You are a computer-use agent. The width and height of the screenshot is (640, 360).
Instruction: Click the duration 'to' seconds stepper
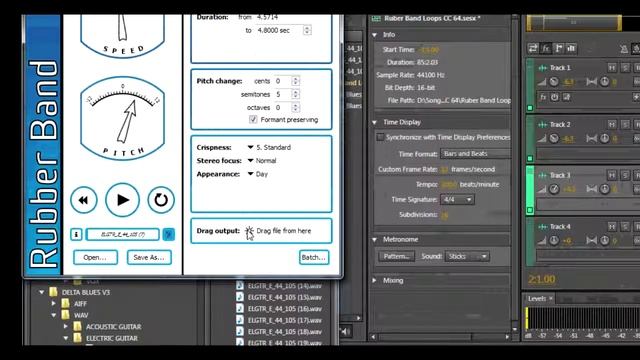[x=307, y=30]
